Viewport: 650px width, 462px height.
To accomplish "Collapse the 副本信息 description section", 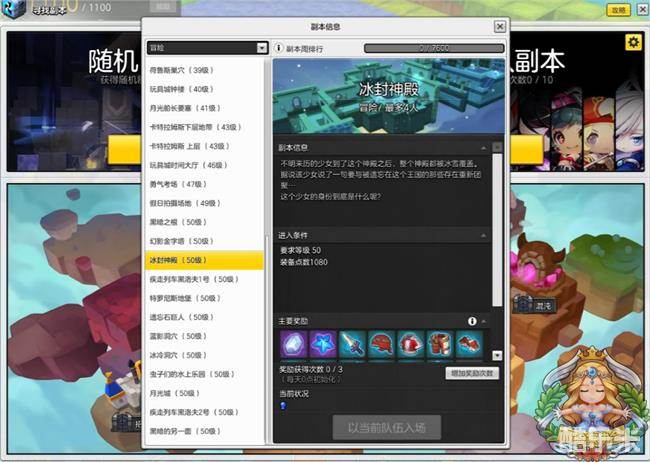I will tap(486, 148).
